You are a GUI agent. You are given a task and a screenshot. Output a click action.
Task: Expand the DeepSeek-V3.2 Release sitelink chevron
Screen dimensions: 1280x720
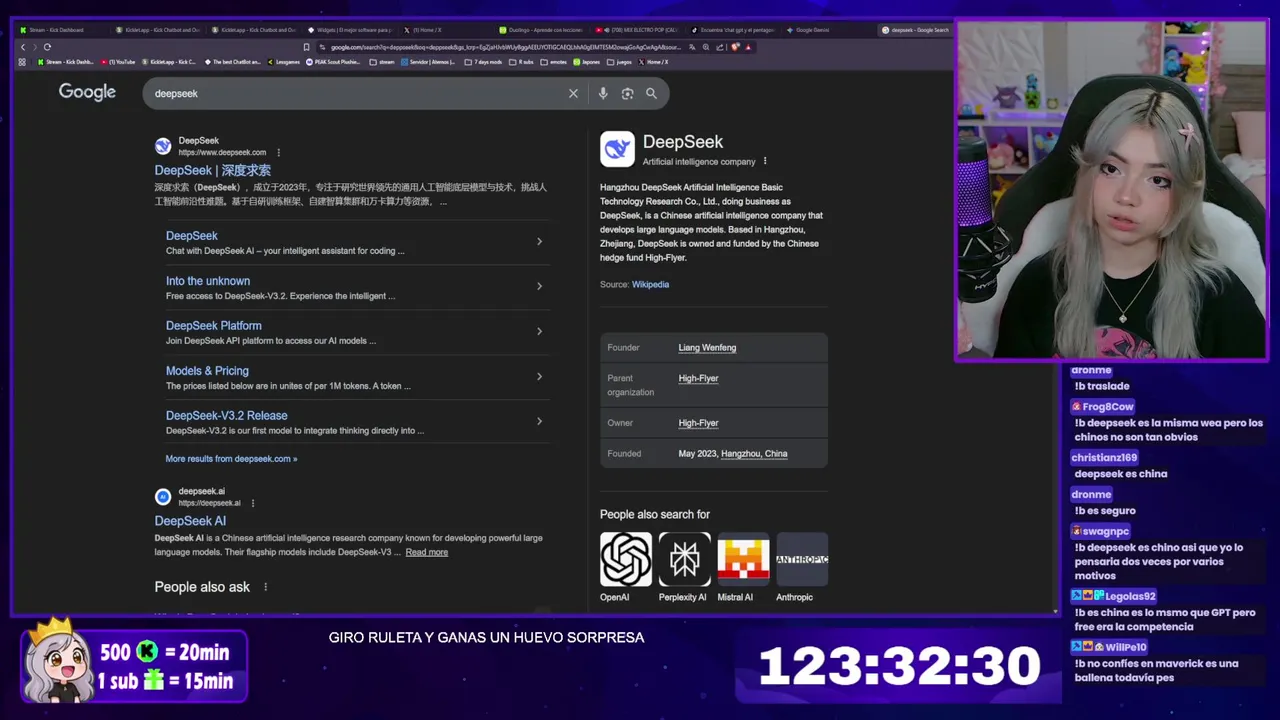(539, 421)
